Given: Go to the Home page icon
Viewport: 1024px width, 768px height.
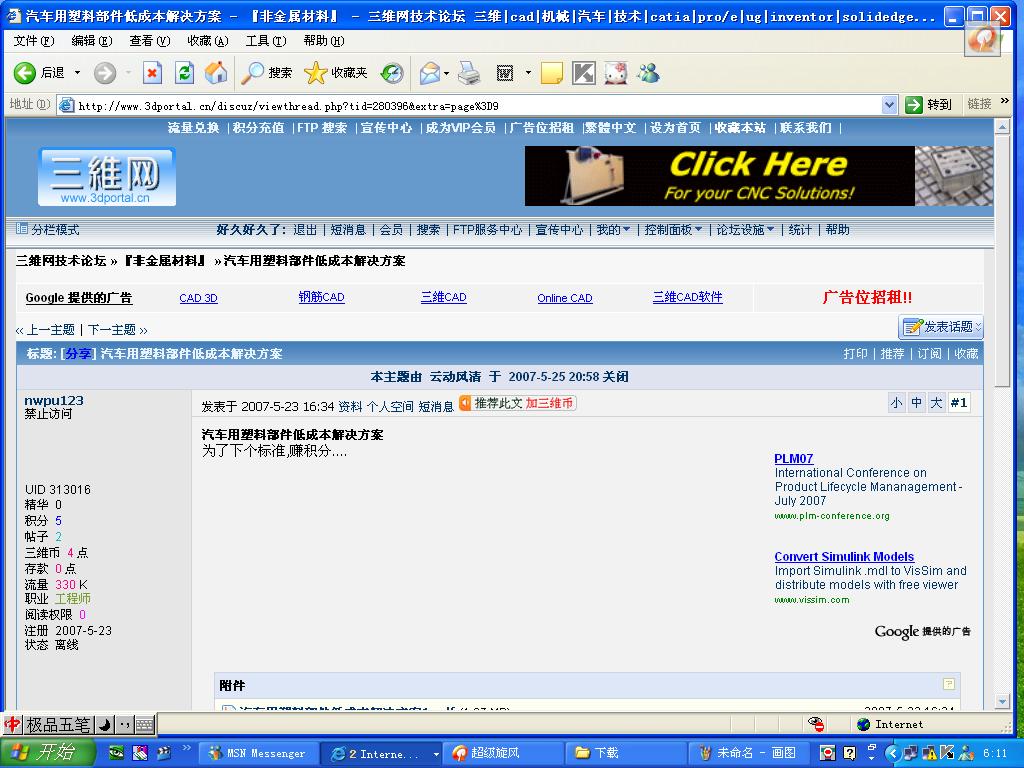Looking at the screenshot, I should click(216, 72).
